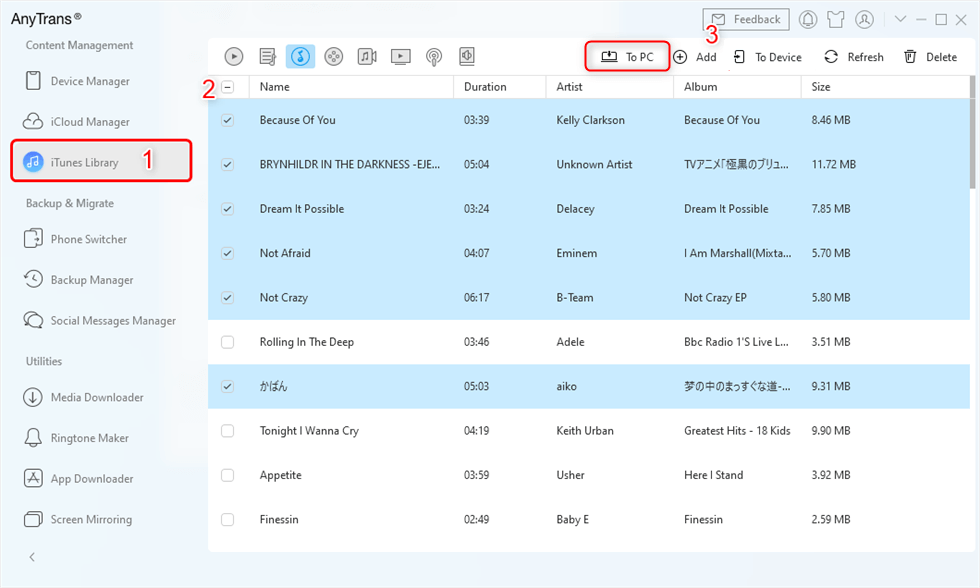Sort songs by the Name column header
980x588 pixels.
(275, 87)
